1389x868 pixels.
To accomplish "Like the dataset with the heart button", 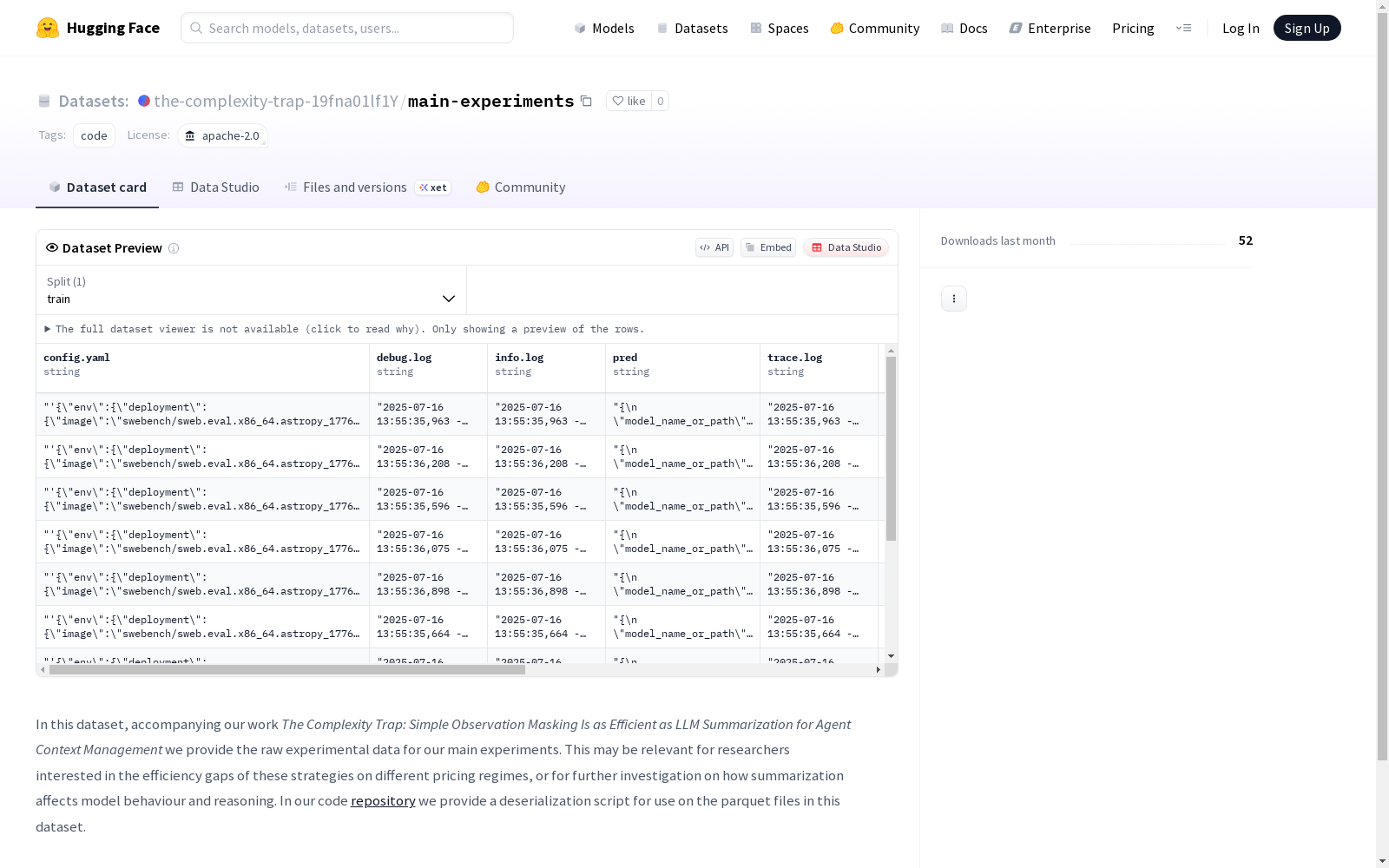I will tap(629, 101).
